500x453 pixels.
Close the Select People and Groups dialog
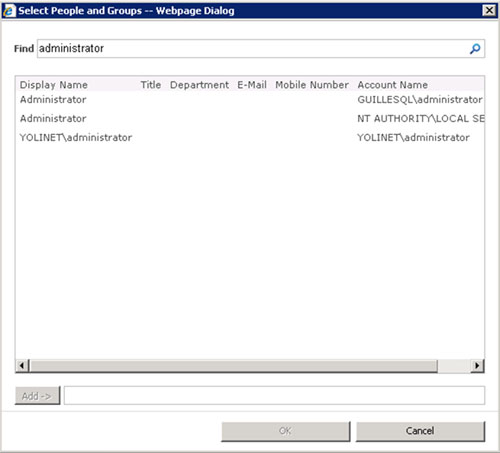(x=489, y=11)
